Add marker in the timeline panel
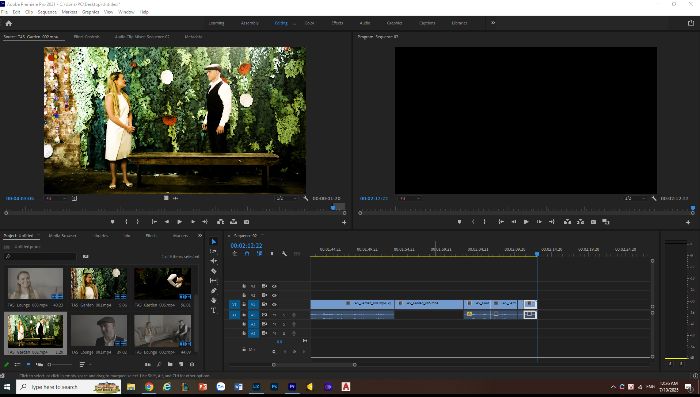 (272, 254)
